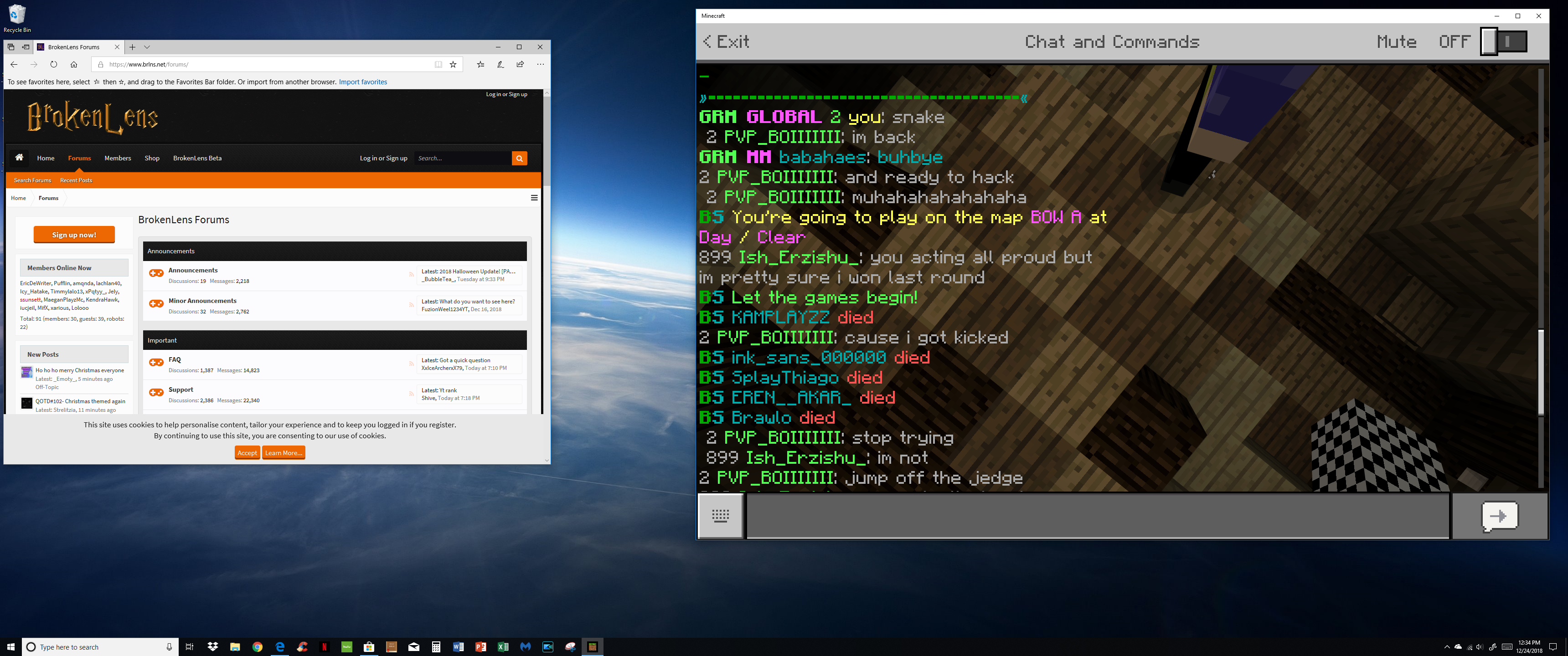Open the Windows Start menu

[x=10, y=646]
